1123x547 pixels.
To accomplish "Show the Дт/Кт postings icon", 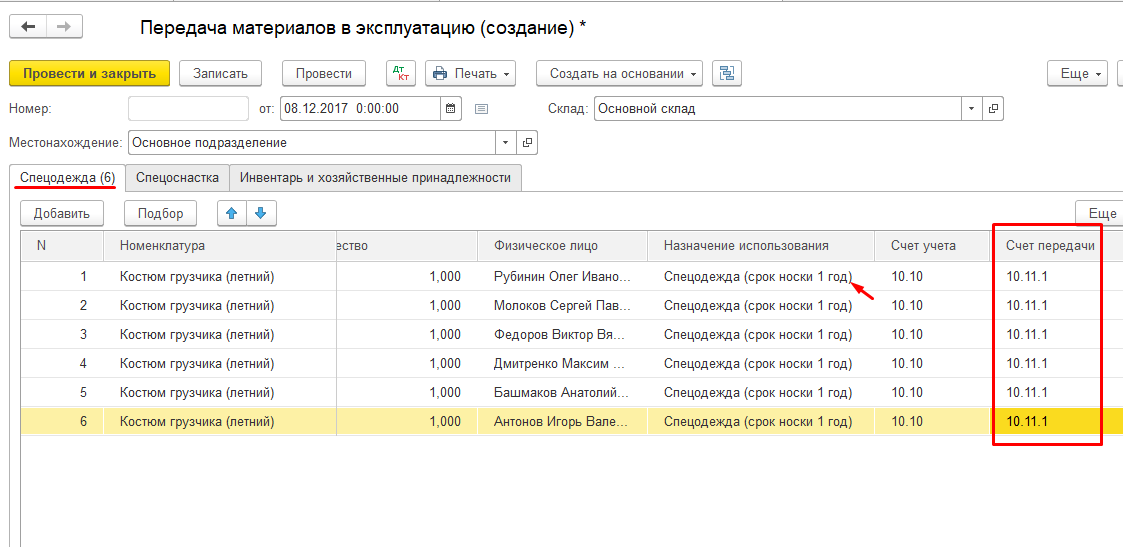I will (401, 73).
